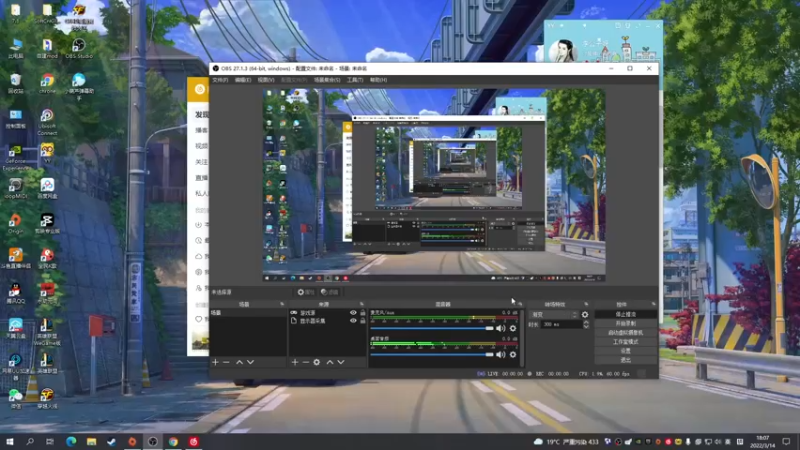This screenshot has height=450, width=800.
Task: Toggle 启动虚拟摄像机 virtual camera
Action: [x=626, y=333]
